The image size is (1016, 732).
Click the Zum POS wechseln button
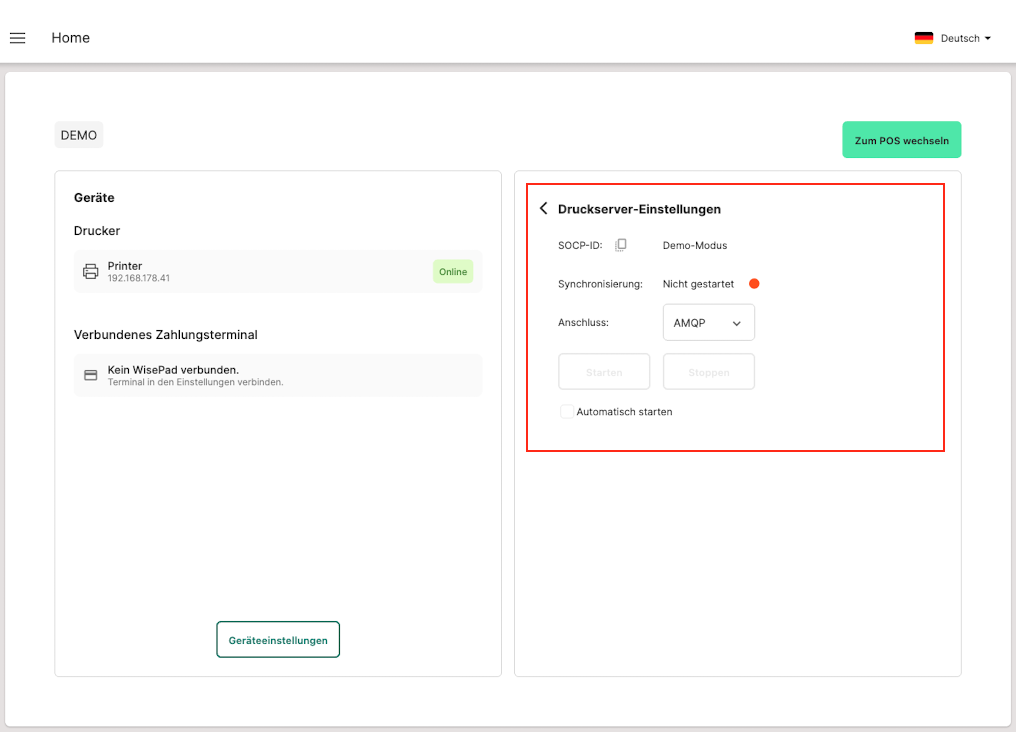point(901,141)
